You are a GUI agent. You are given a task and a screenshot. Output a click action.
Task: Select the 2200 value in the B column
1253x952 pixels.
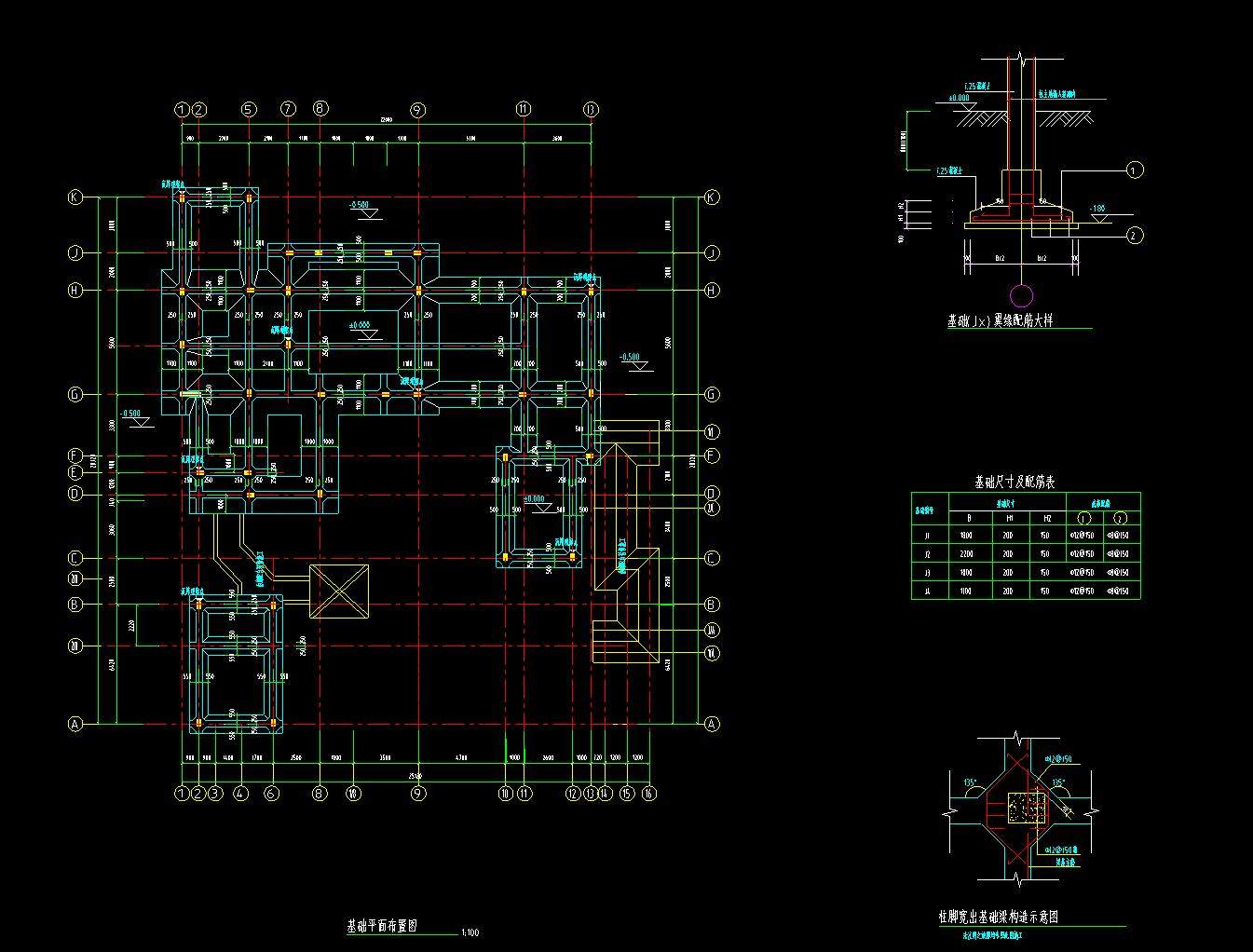coord(966,554)
